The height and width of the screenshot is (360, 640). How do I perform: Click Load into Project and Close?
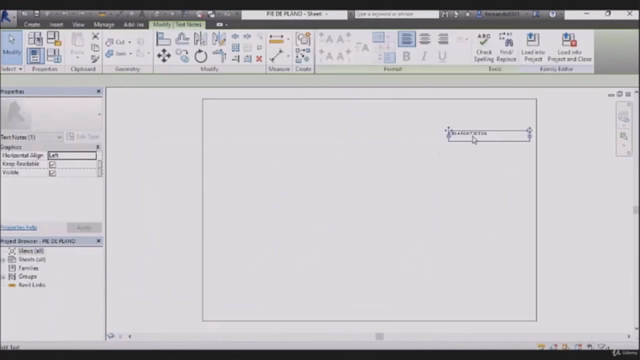[x=569, y=47]
